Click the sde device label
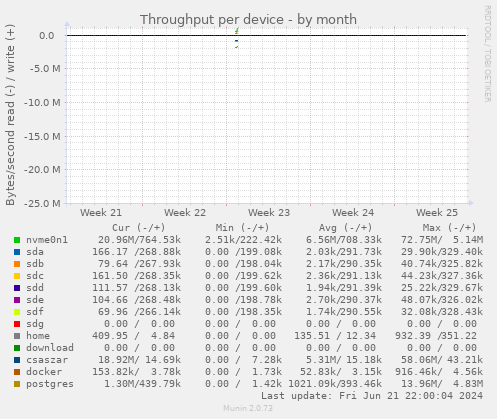The width and height of the screenshot is (497, 419). click(35, 300)
